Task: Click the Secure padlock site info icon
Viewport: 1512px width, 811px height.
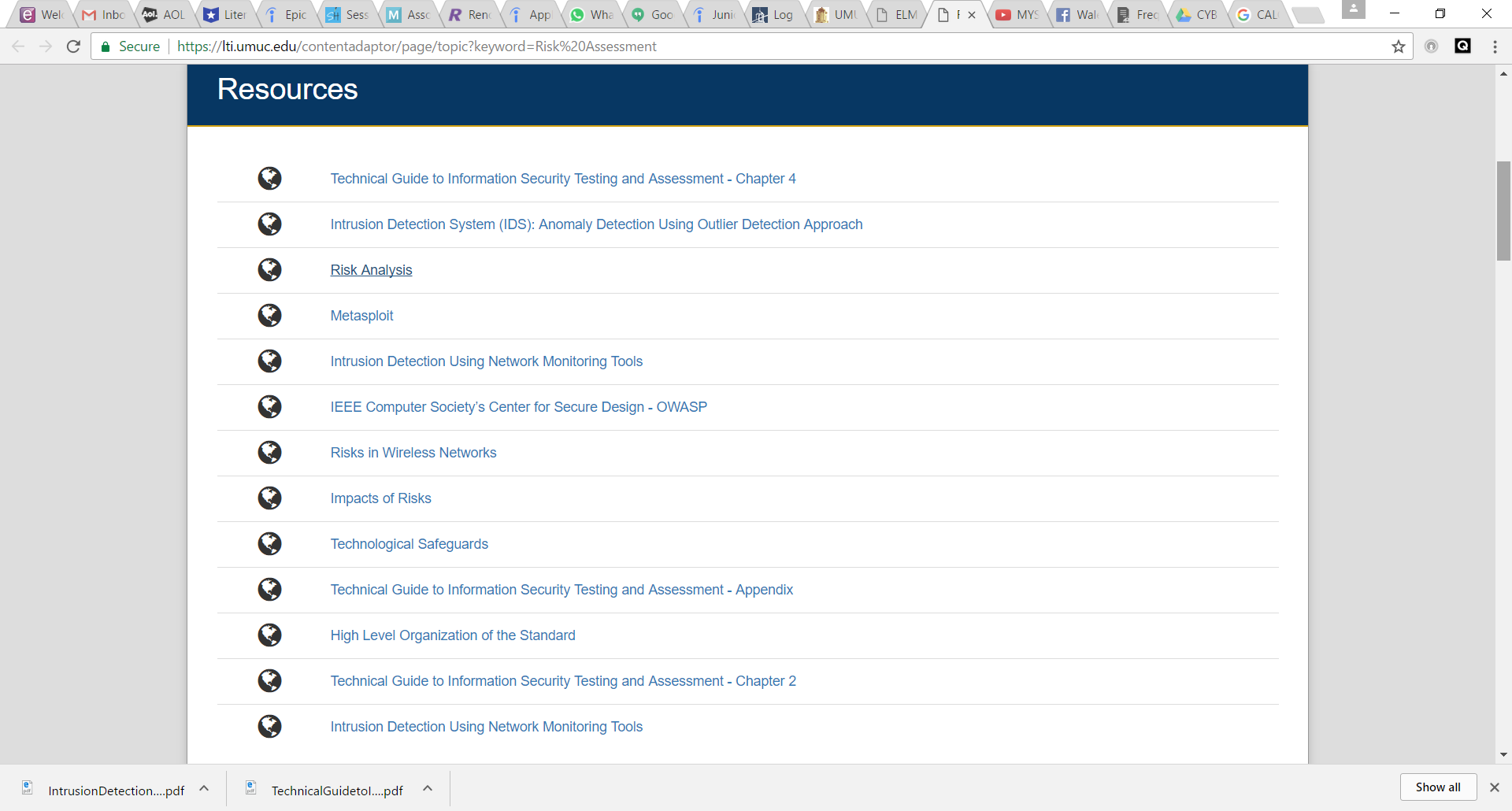Action: (x=106, y=46)
